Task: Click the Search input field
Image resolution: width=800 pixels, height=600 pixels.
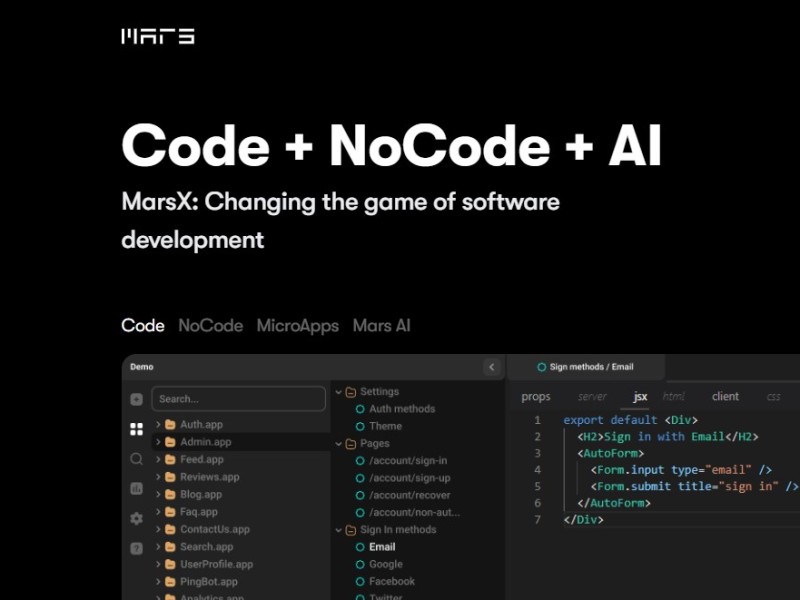Action: coord(239,399)
